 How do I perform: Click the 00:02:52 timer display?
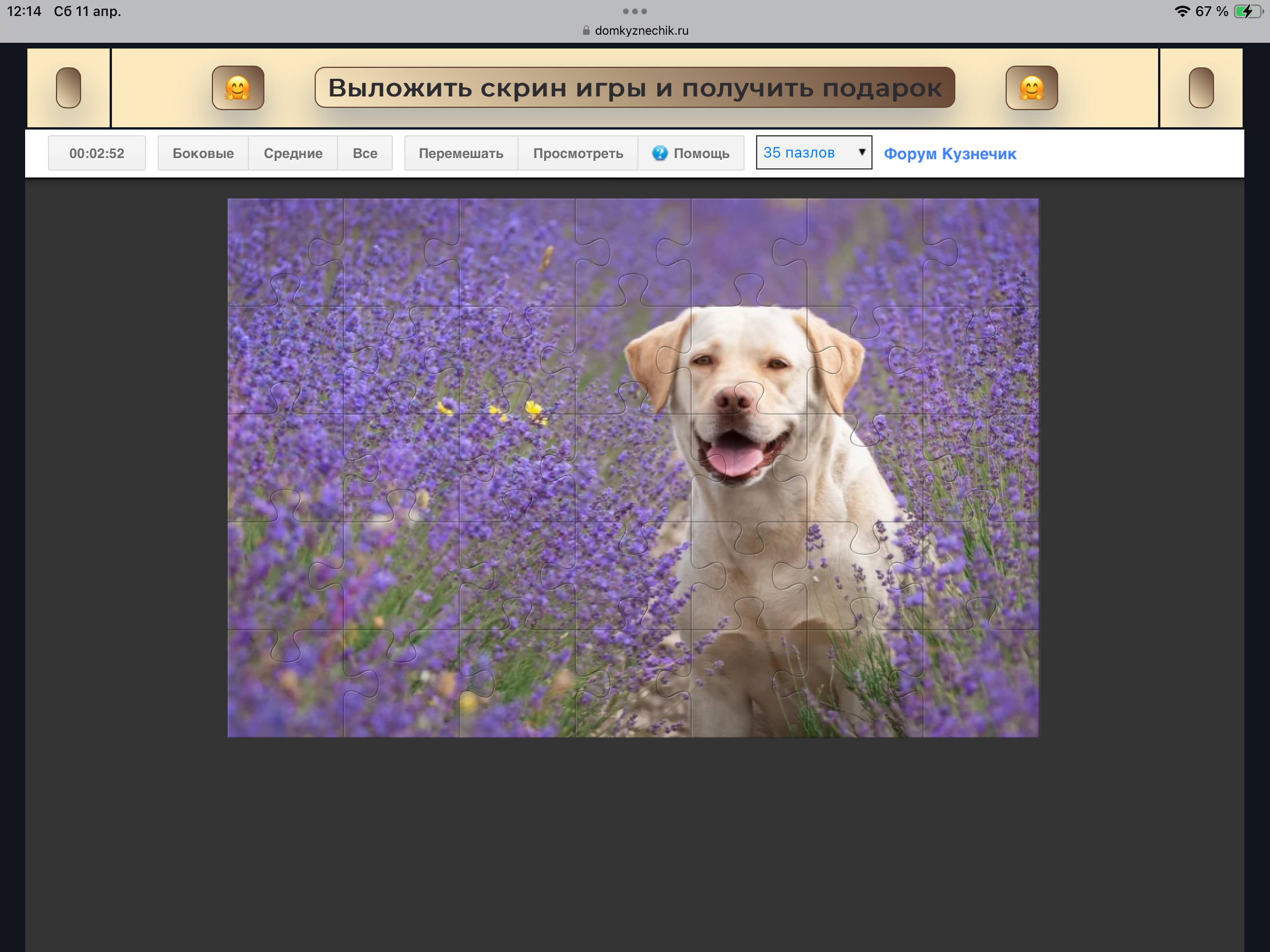(97, 153)
